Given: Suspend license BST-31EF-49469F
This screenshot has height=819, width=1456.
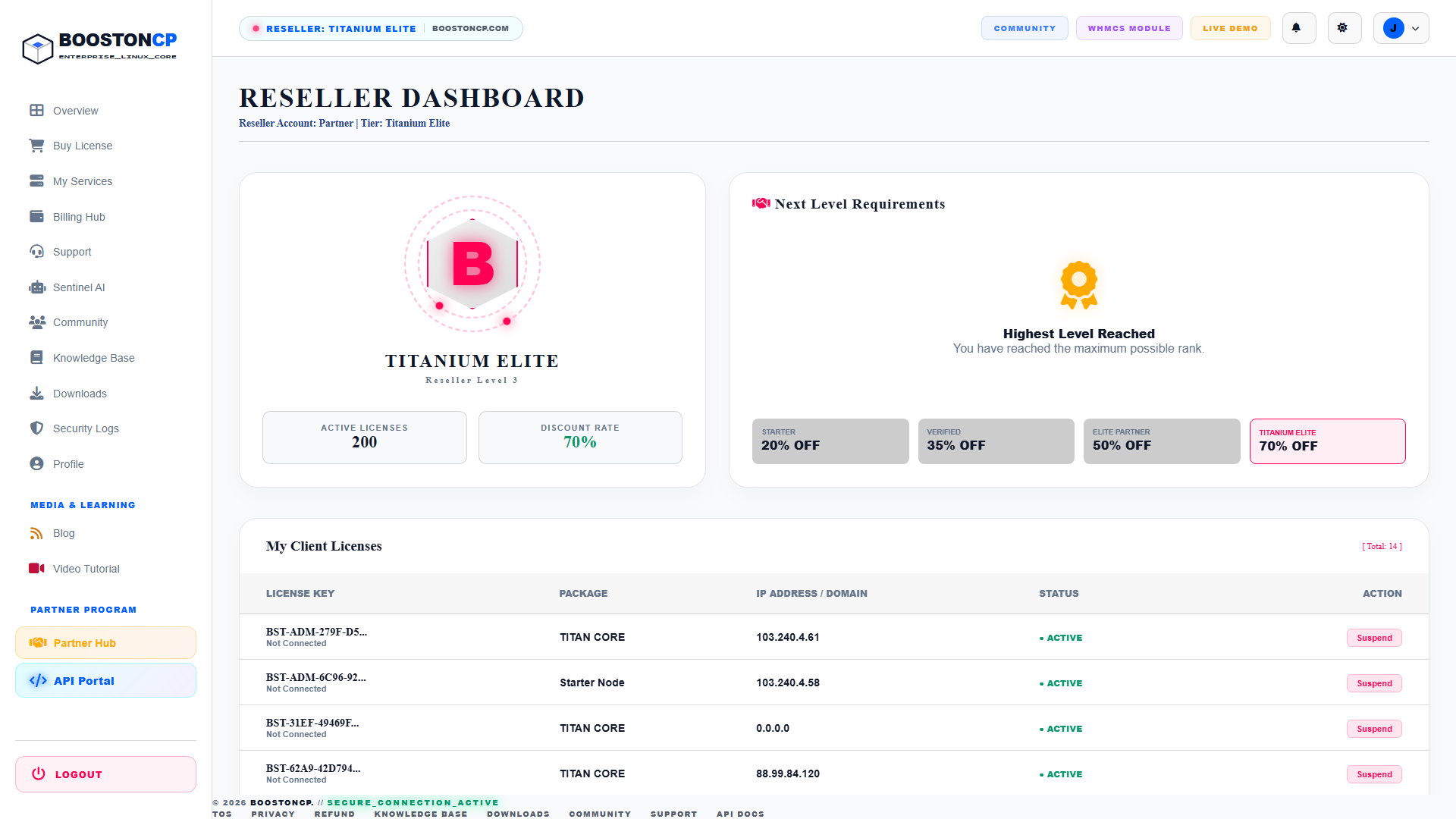Looking at the screenshot, I should [1374, 729].
